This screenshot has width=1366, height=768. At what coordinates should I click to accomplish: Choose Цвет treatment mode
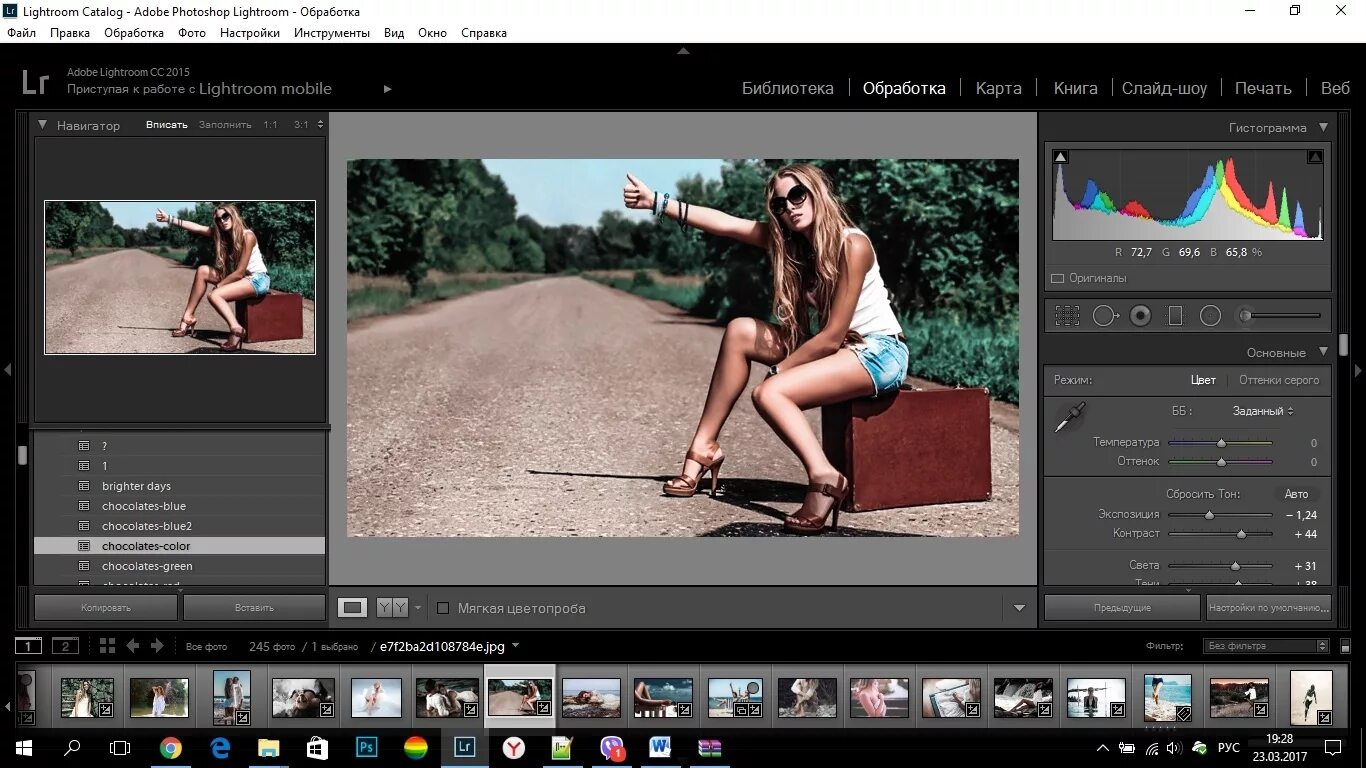pos(1203,380)
